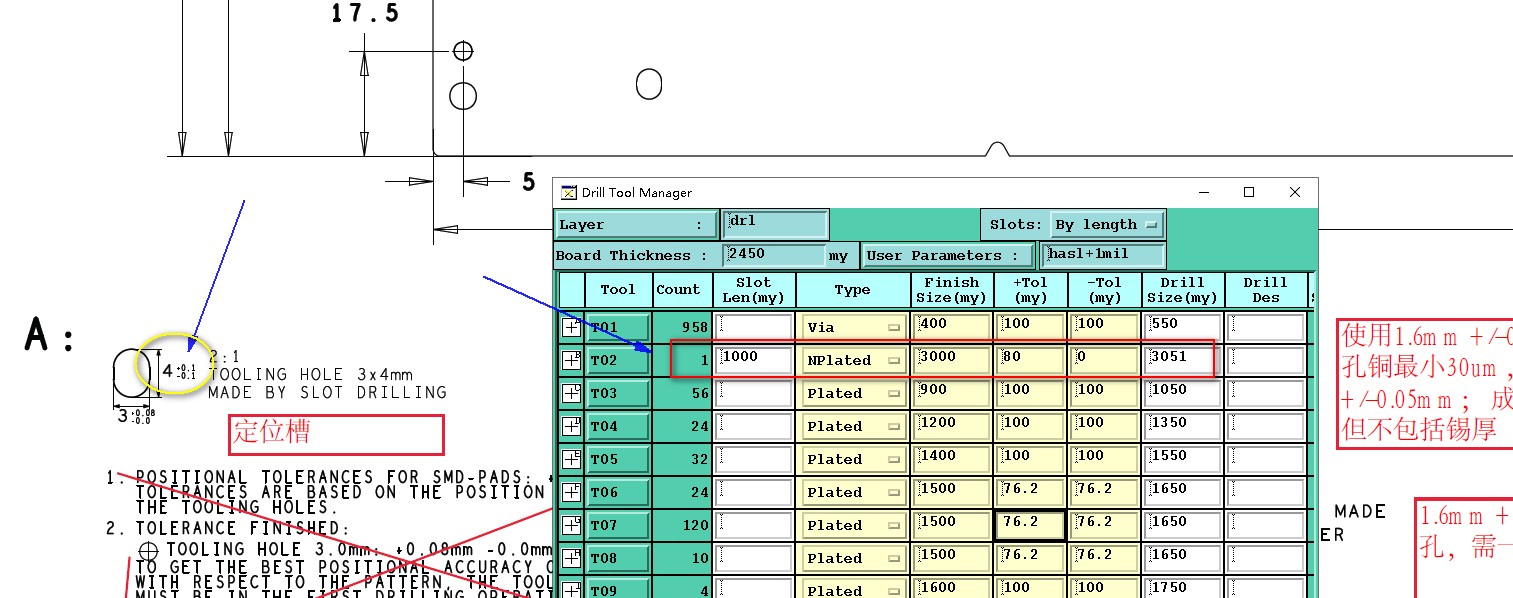Viewport: 1513px width, 598px height.
Task: Click the Board Thickness field showing 2450
Action: pyautogui.click(x=775, y=255)
